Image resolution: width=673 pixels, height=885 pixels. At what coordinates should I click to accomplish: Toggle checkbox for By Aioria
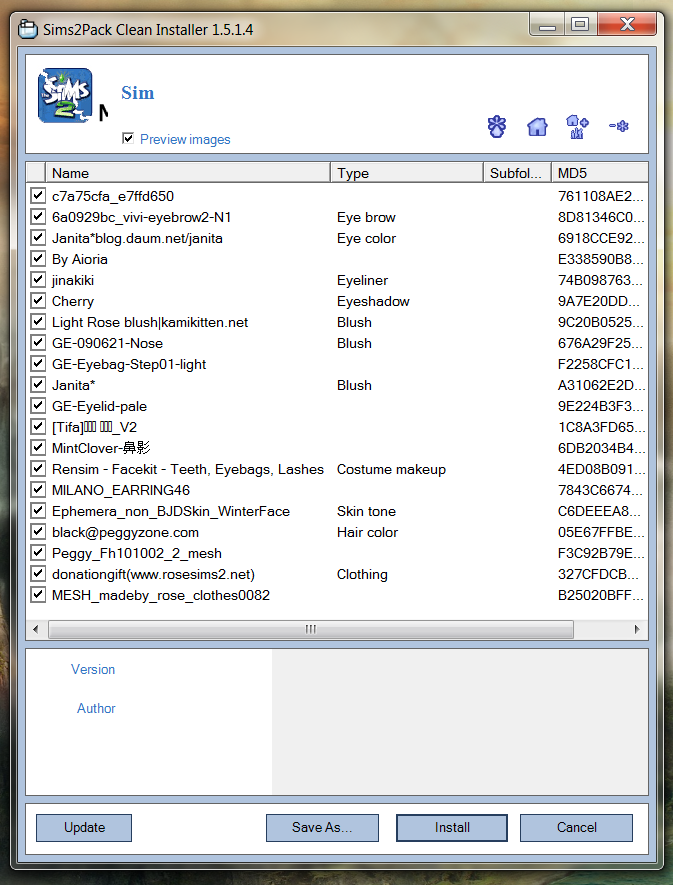coord(38,259)
